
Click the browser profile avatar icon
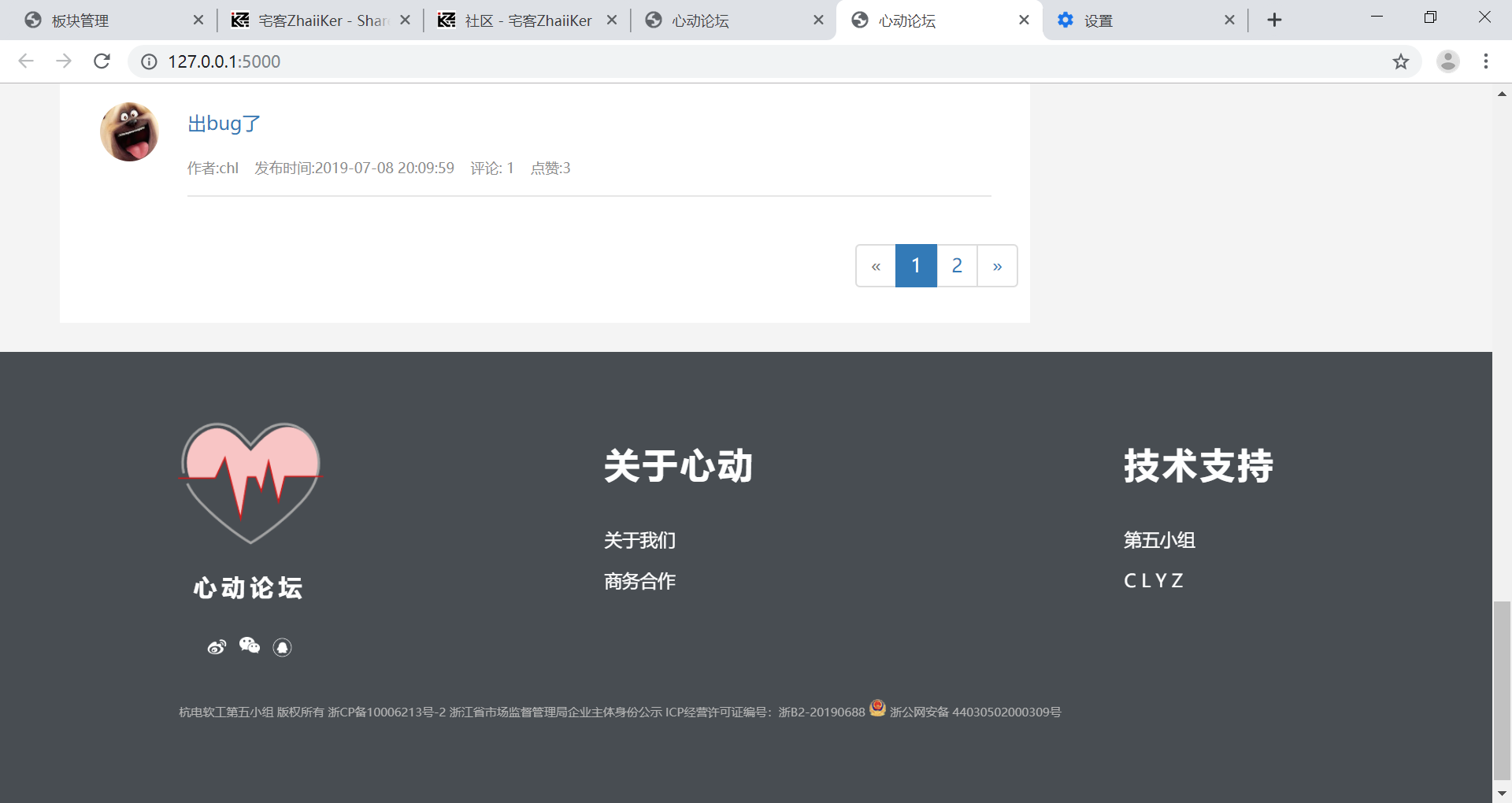point(1448,61)
